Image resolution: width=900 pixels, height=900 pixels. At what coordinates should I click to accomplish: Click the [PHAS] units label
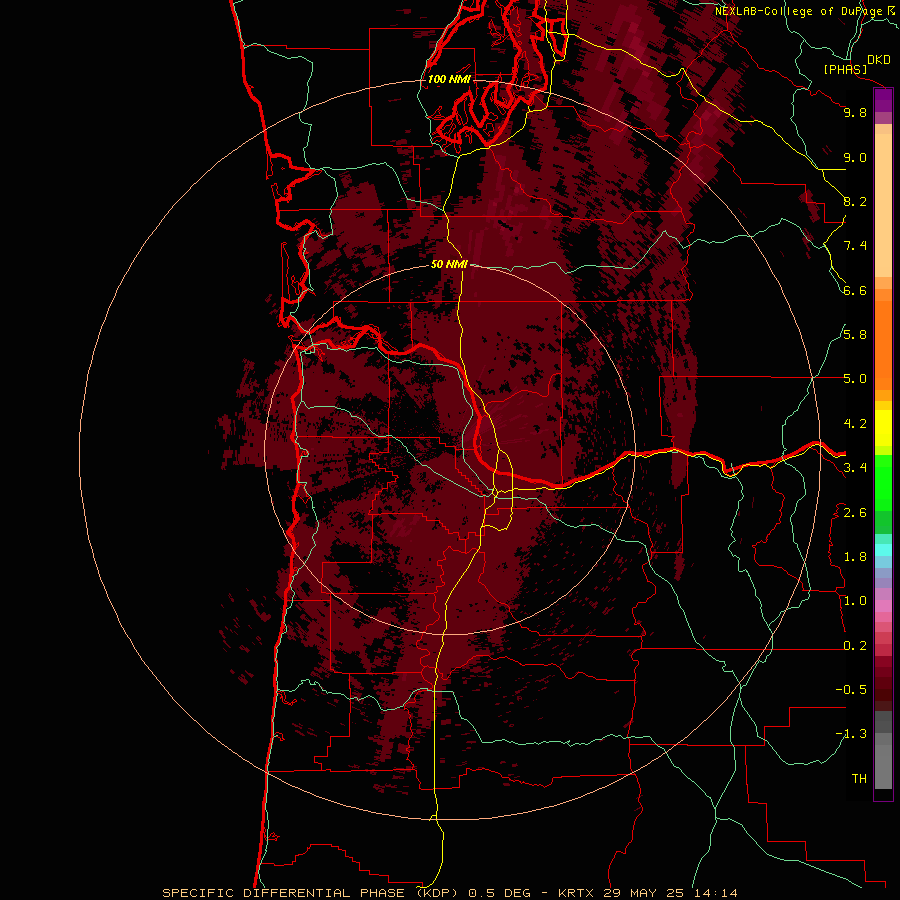845,70
